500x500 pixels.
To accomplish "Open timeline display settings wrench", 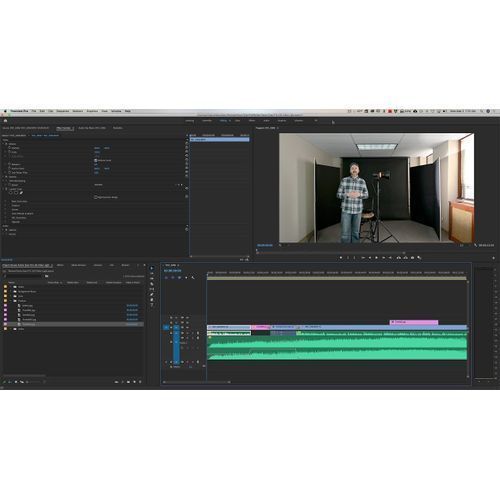I will click(x=193, y=277).
